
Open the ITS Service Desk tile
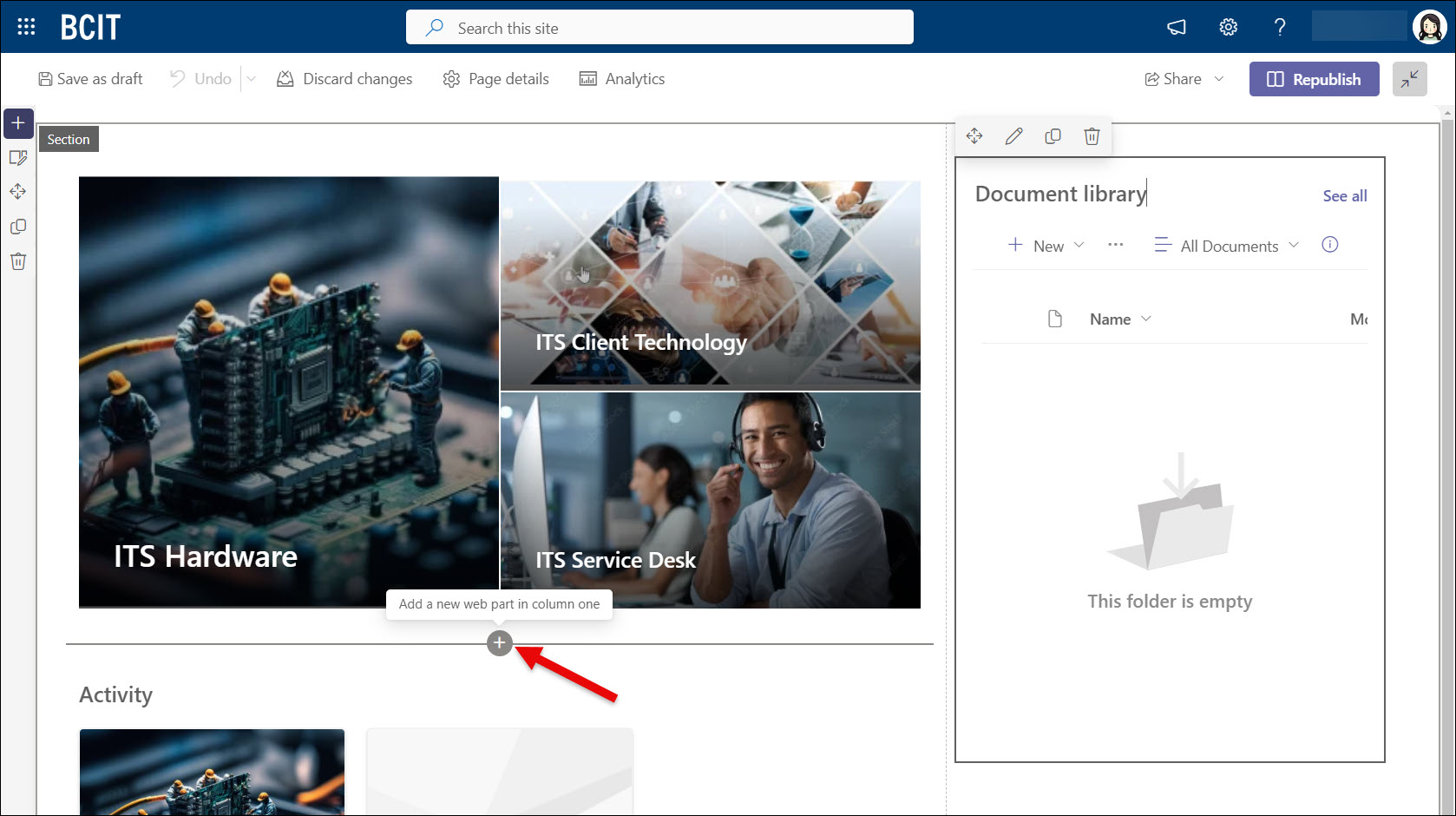(x=711, y=500)
